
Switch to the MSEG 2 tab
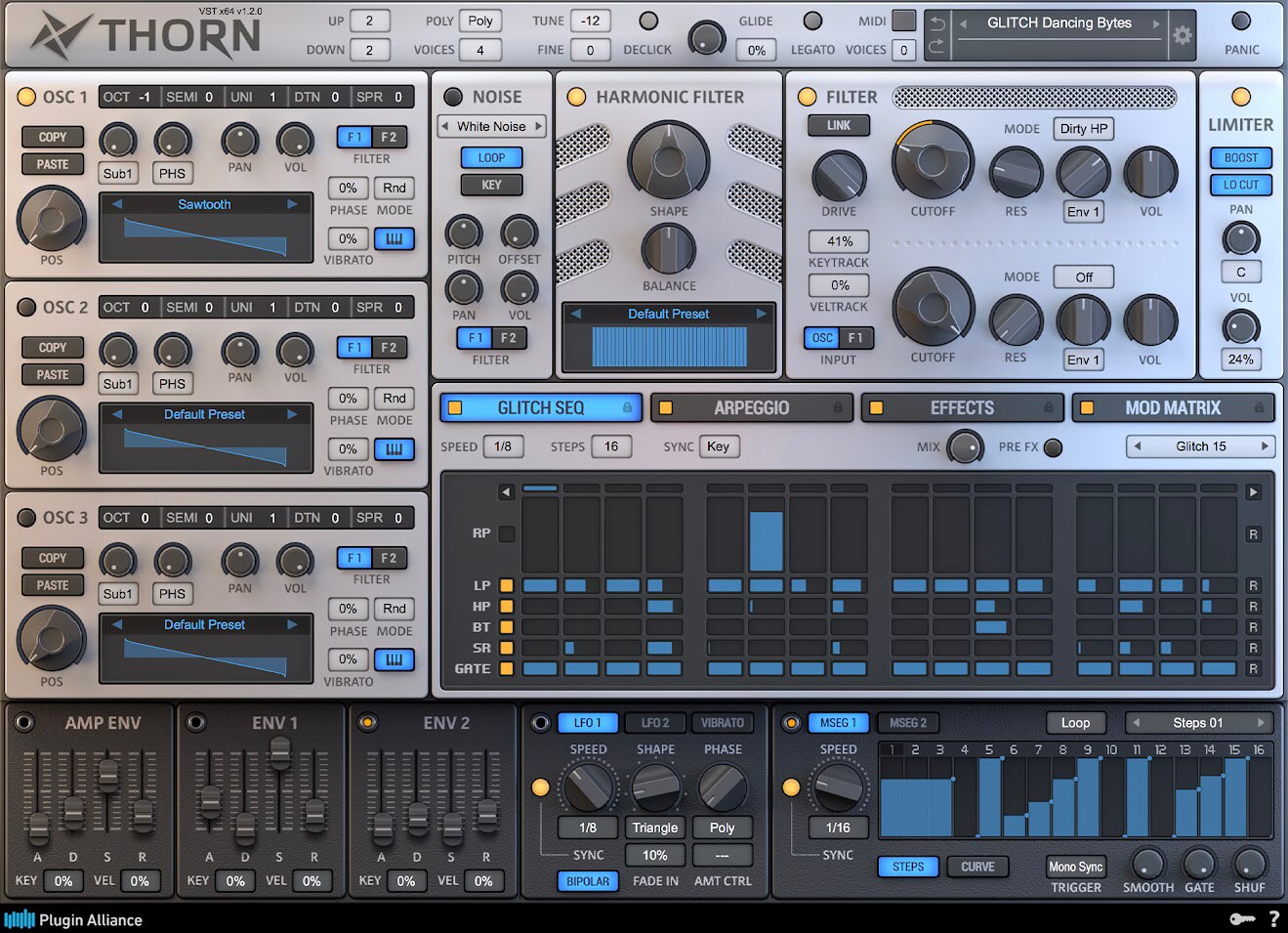pos(907,723)
